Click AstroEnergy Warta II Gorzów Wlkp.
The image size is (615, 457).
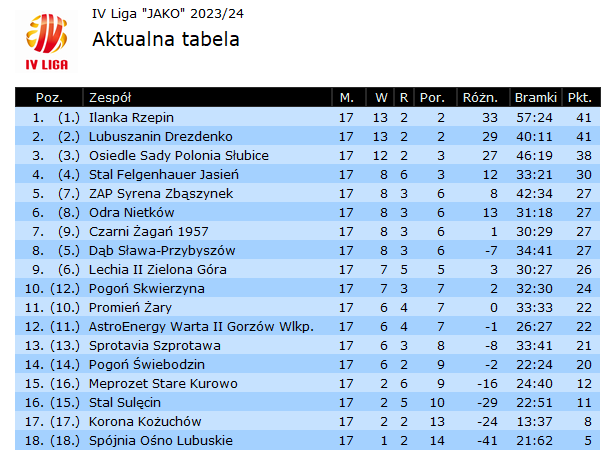coord(201,326)
